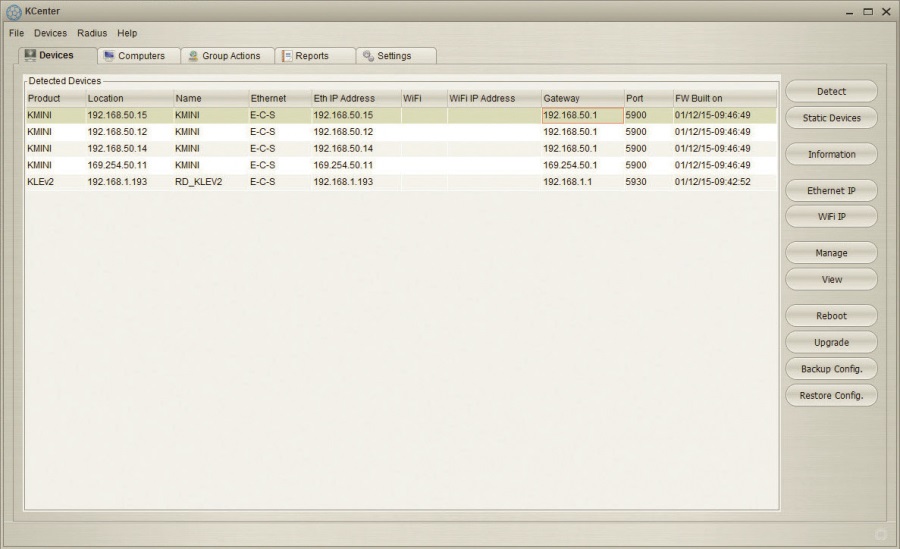Image resolution: width=900 pixels, height=549 pixels.
Task: Switch to the Group Actions tab
Action: pos(228,56)
